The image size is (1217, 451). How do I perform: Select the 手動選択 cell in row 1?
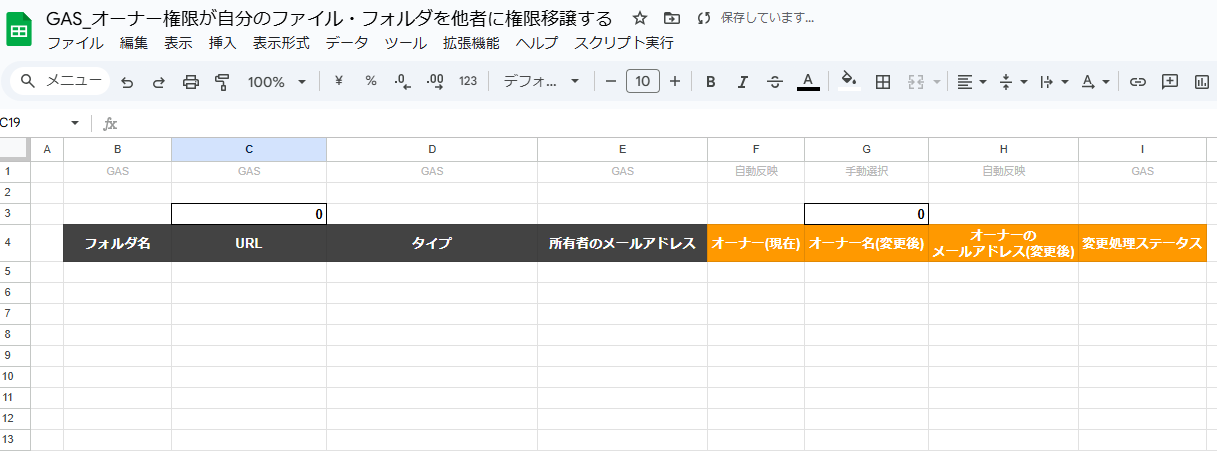pyautogui.click(x=866, y=171)
